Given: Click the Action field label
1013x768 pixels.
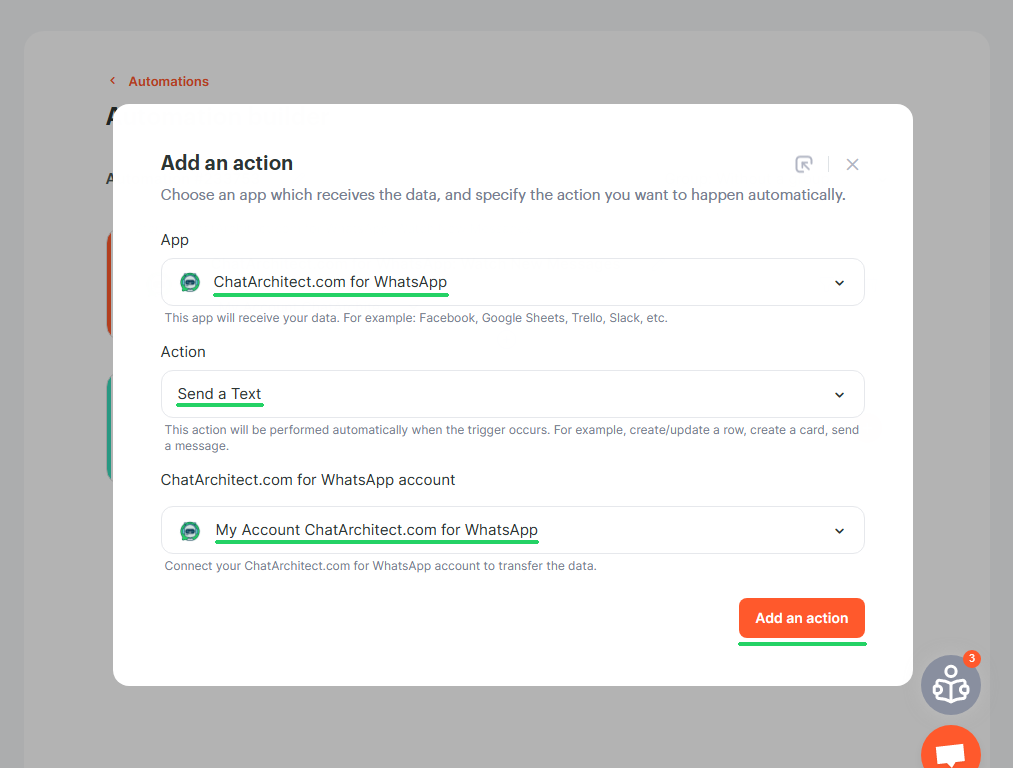Looking at the screenshot, I should [x=183, y=351].
